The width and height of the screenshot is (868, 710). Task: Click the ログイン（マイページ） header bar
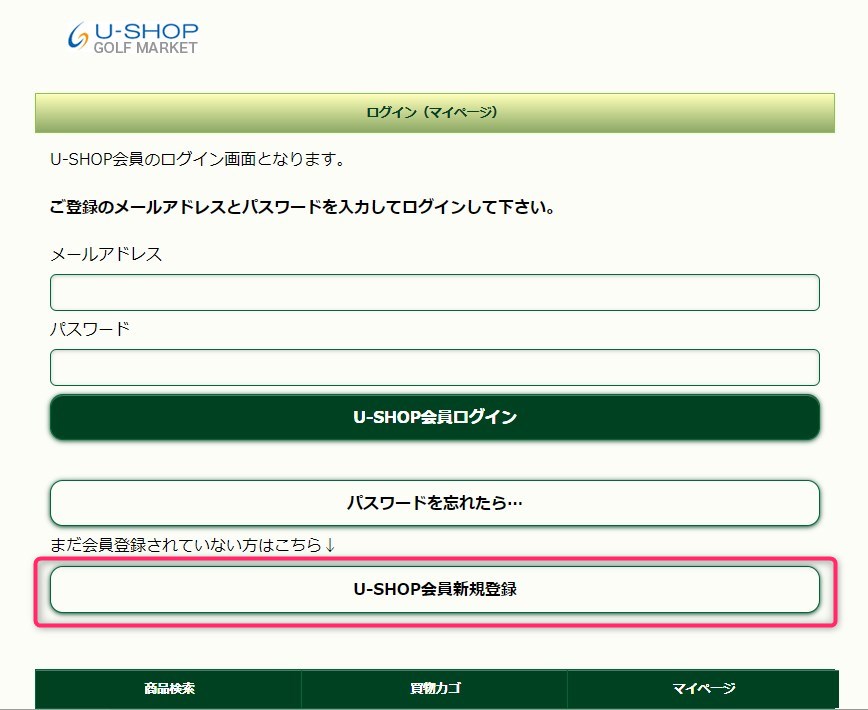pos(435,113)
